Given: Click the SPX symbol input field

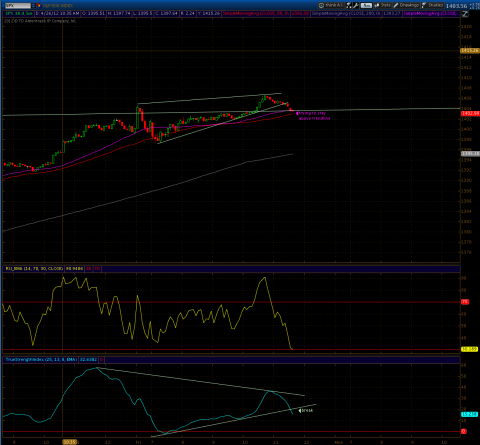Looking at the screenshot, I should [18, 5].
